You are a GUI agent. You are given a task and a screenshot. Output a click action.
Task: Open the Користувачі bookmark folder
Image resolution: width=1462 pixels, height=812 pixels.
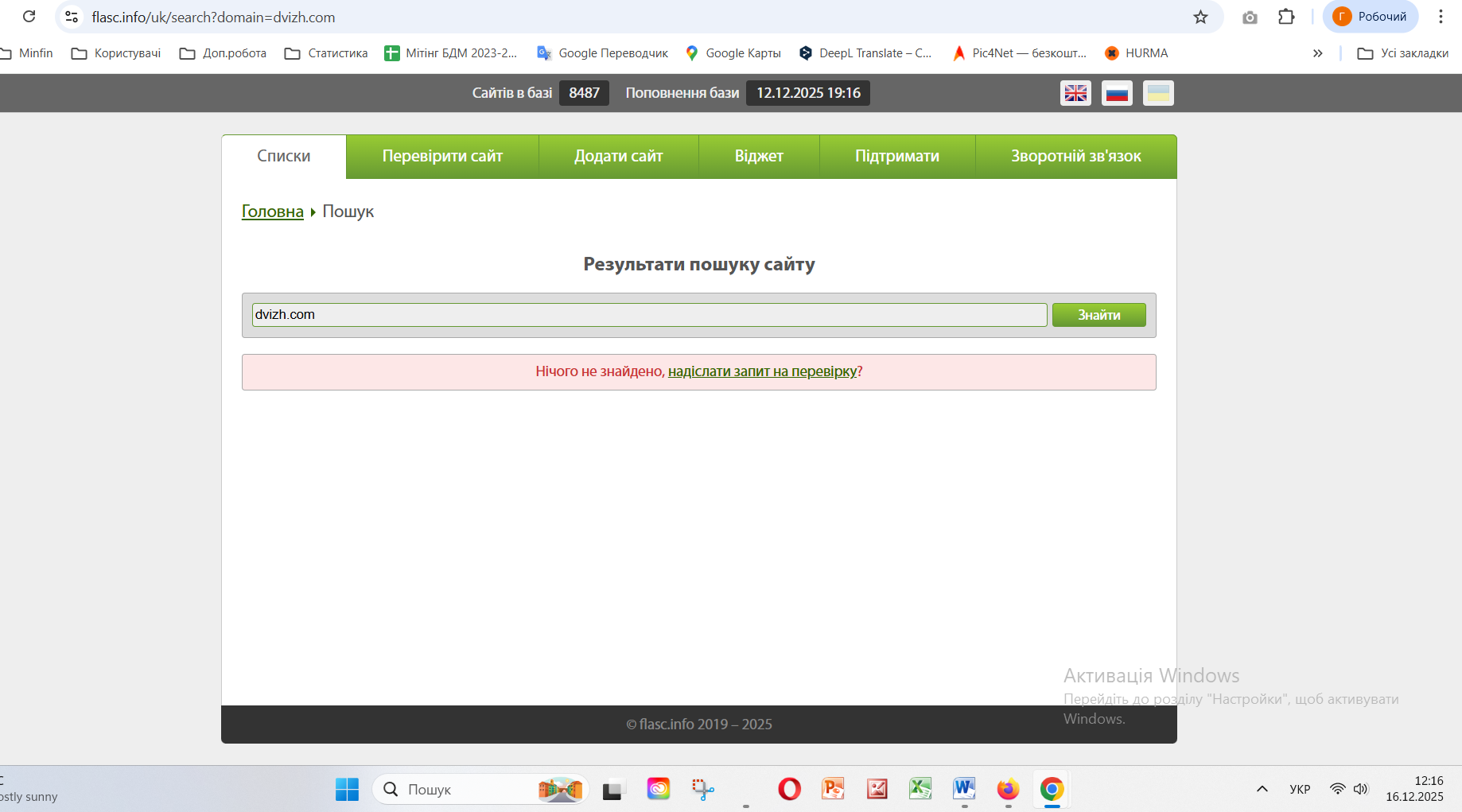pos(116,53)
